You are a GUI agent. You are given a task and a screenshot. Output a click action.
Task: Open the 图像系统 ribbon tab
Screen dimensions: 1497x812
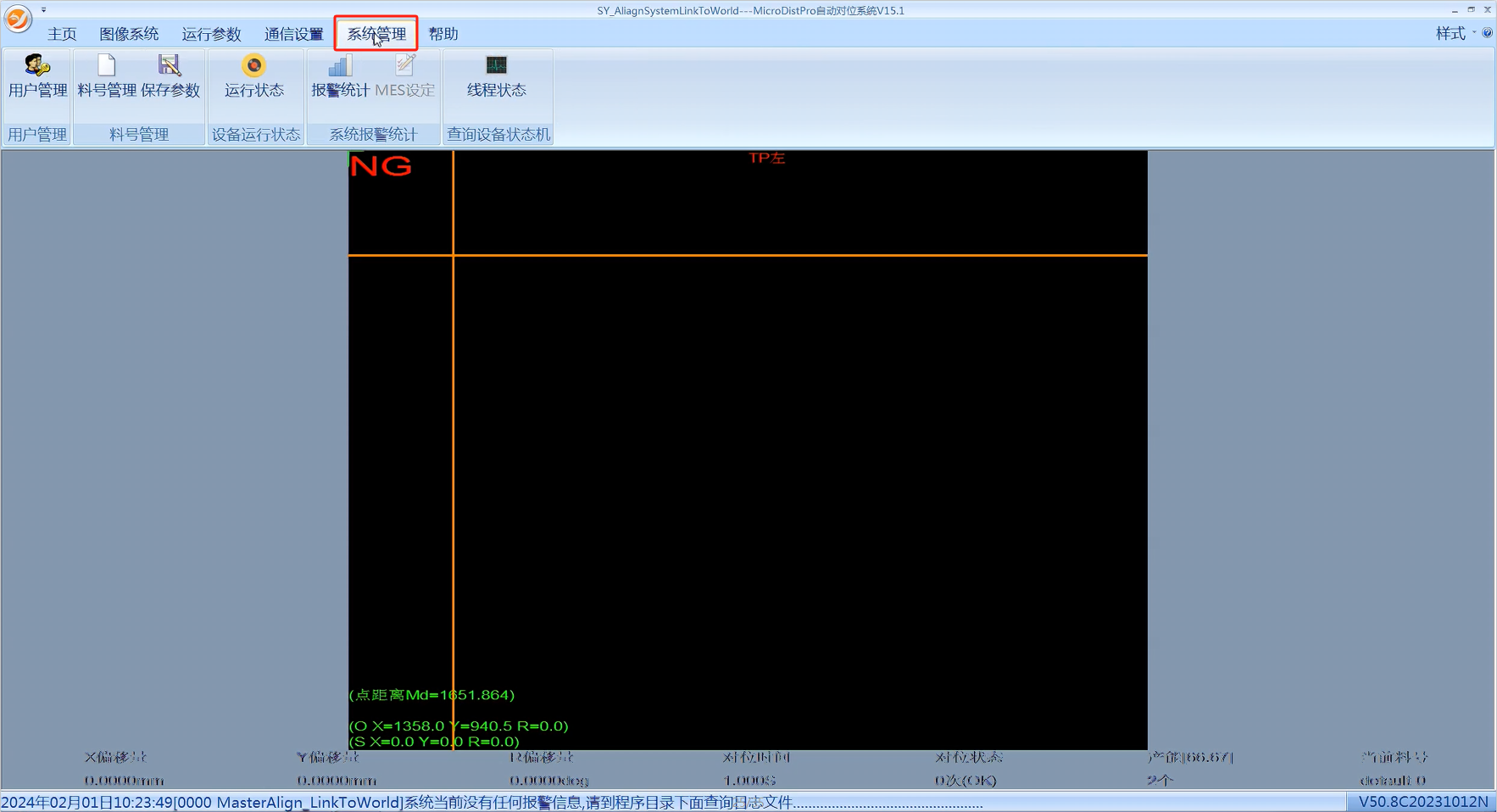pyautogui.click(x=129, y=34)
